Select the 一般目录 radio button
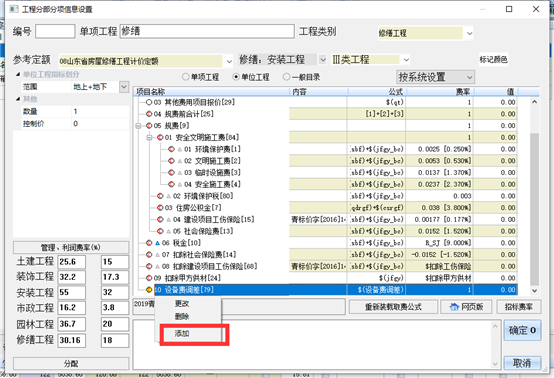Viewport: 554px width, 378px height. tap(287, 77)
